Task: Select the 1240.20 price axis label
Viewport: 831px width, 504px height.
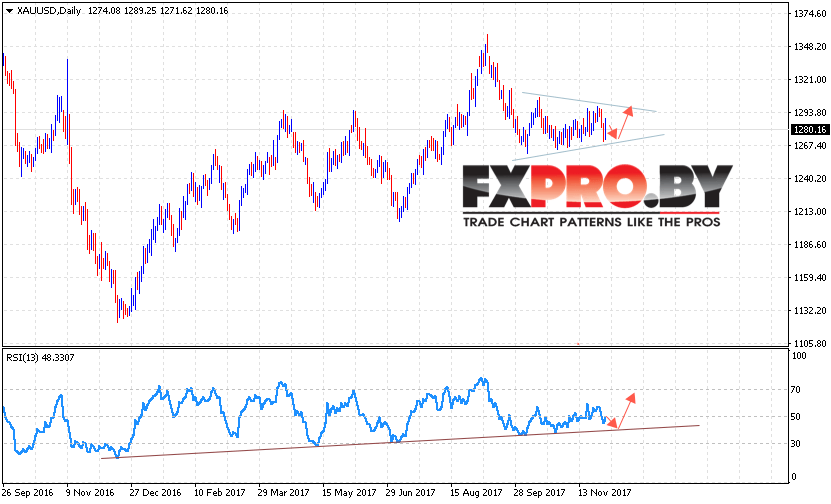Action: point(810,179)
